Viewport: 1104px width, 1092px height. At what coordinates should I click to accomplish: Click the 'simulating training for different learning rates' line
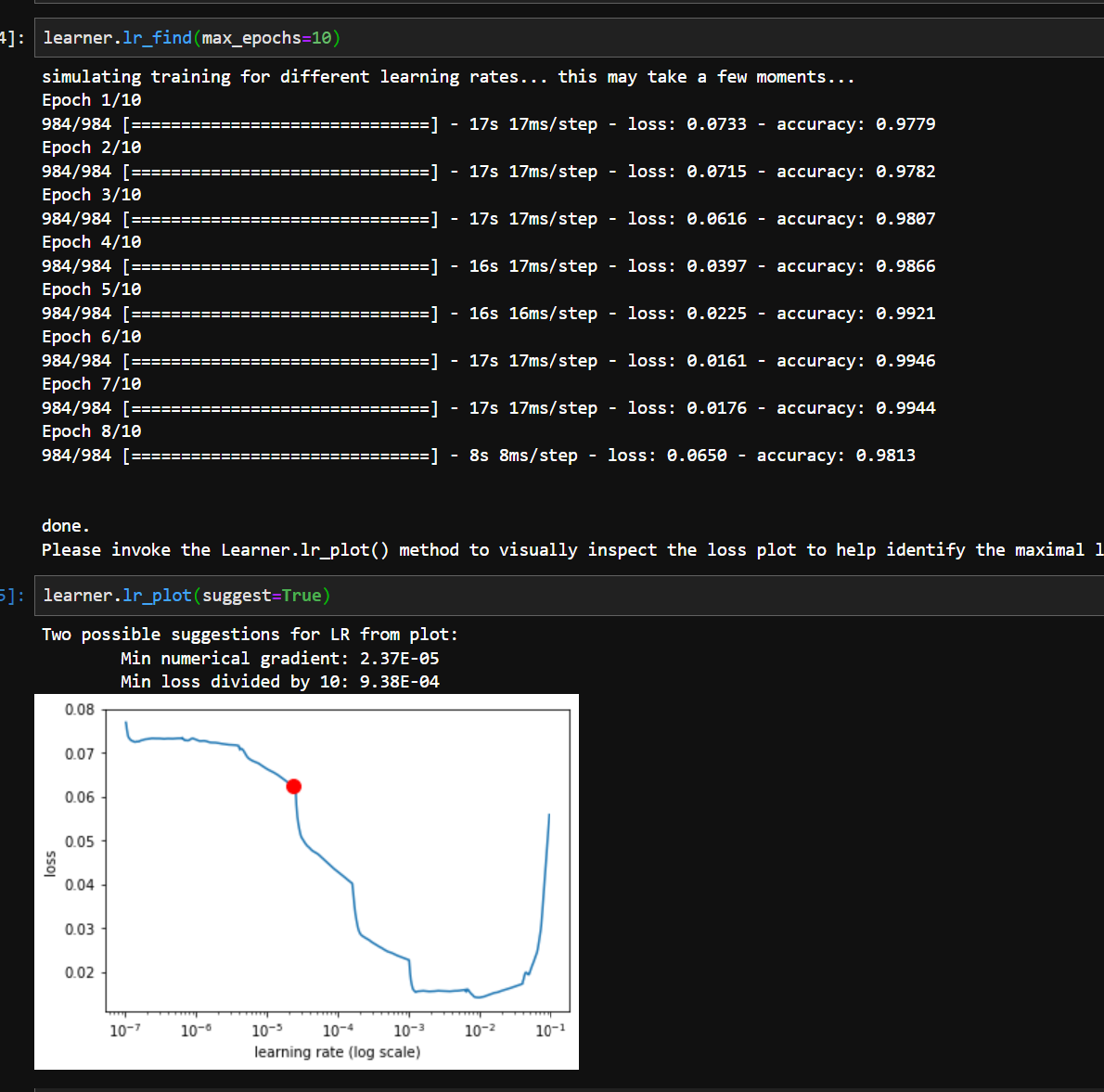[448, 77]
